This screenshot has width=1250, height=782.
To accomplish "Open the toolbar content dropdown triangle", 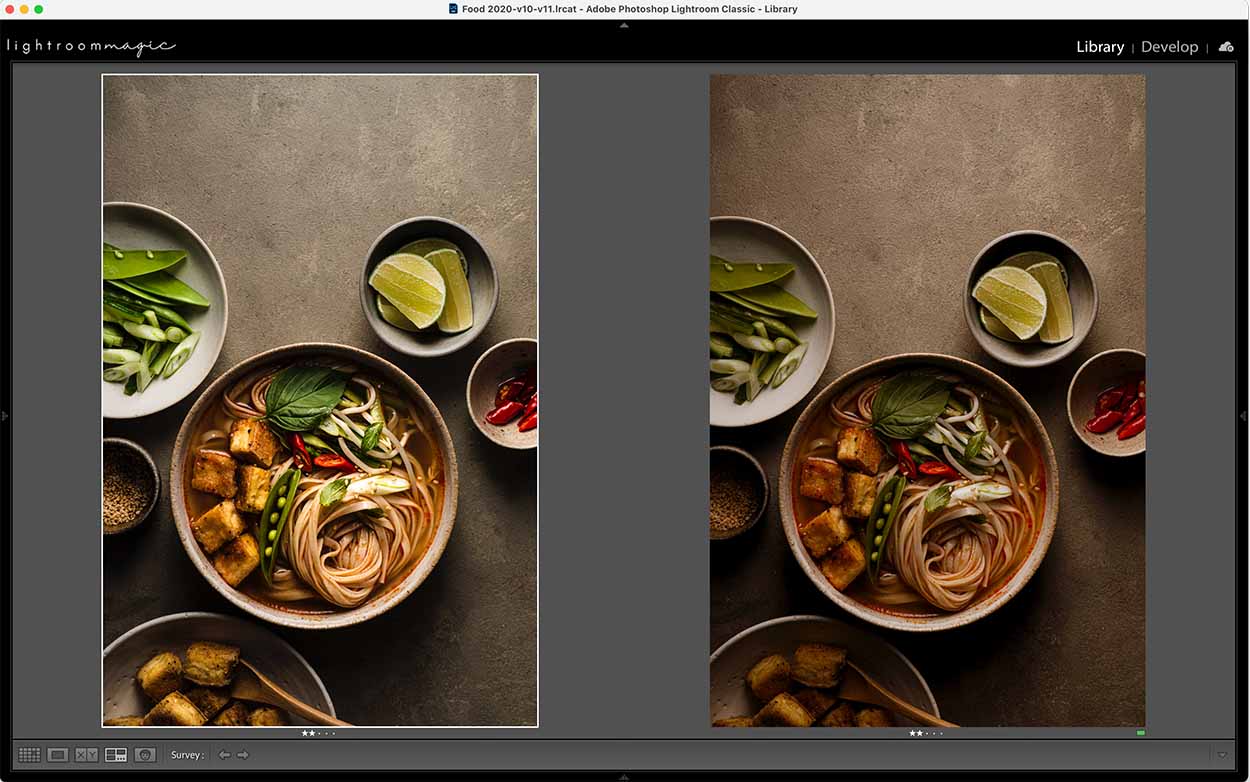I will click(1221, 755).
